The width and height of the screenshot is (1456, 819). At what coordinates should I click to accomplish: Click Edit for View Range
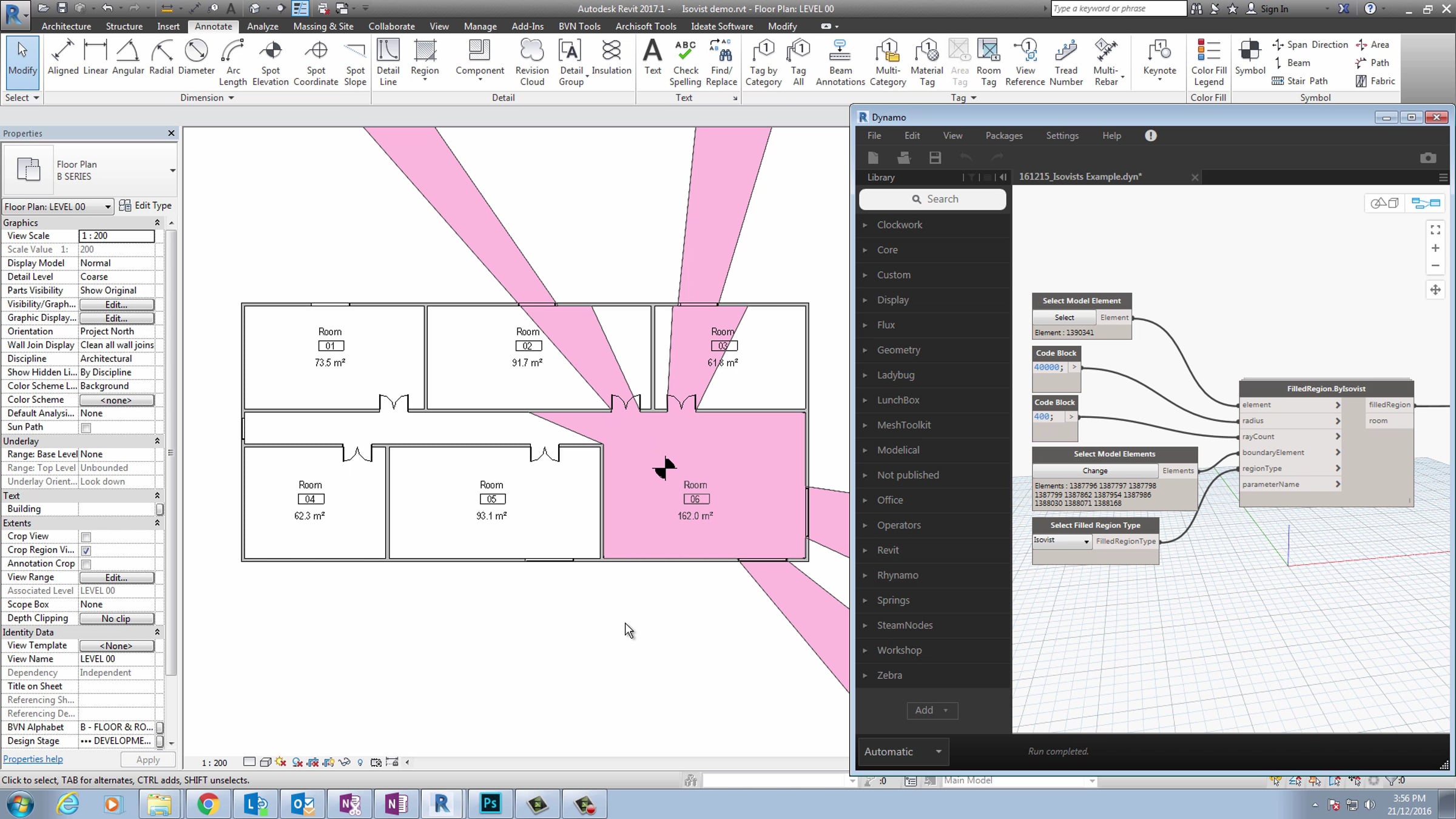pyautogui.click(x=116, y=578)
